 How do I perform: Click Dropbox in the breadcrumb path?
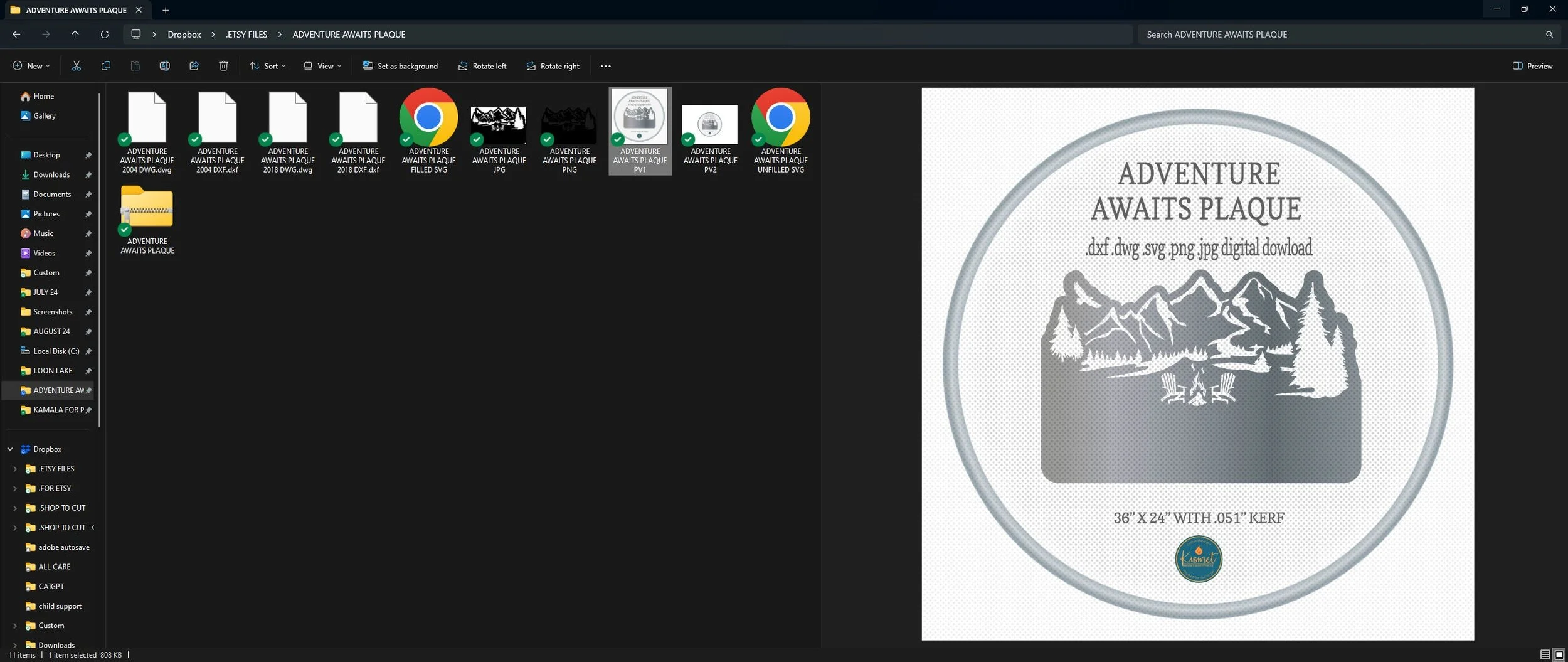[184, 35]
